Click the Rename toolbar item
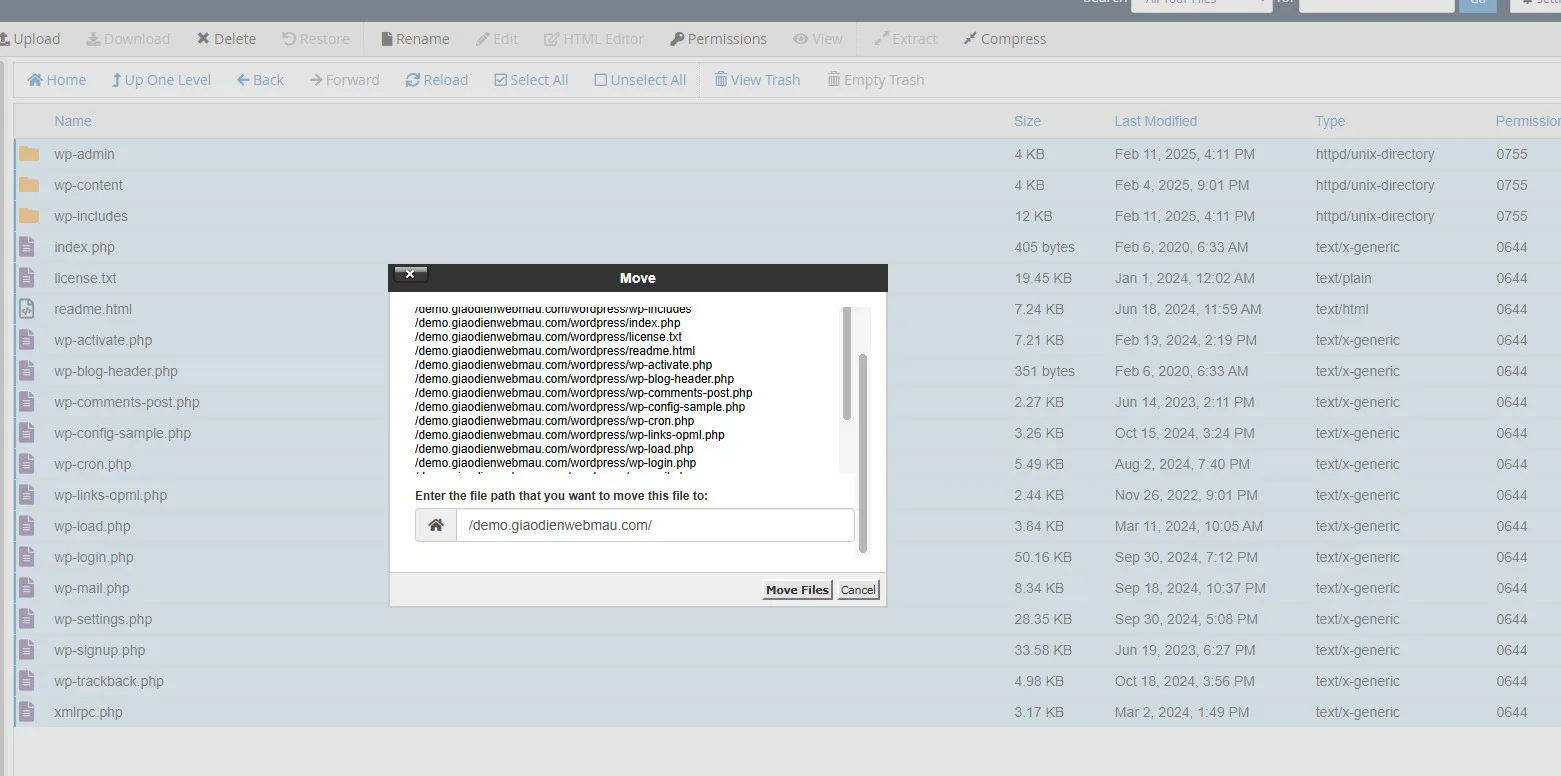Viewport: 1561px width, 776px height. (415, 39)
